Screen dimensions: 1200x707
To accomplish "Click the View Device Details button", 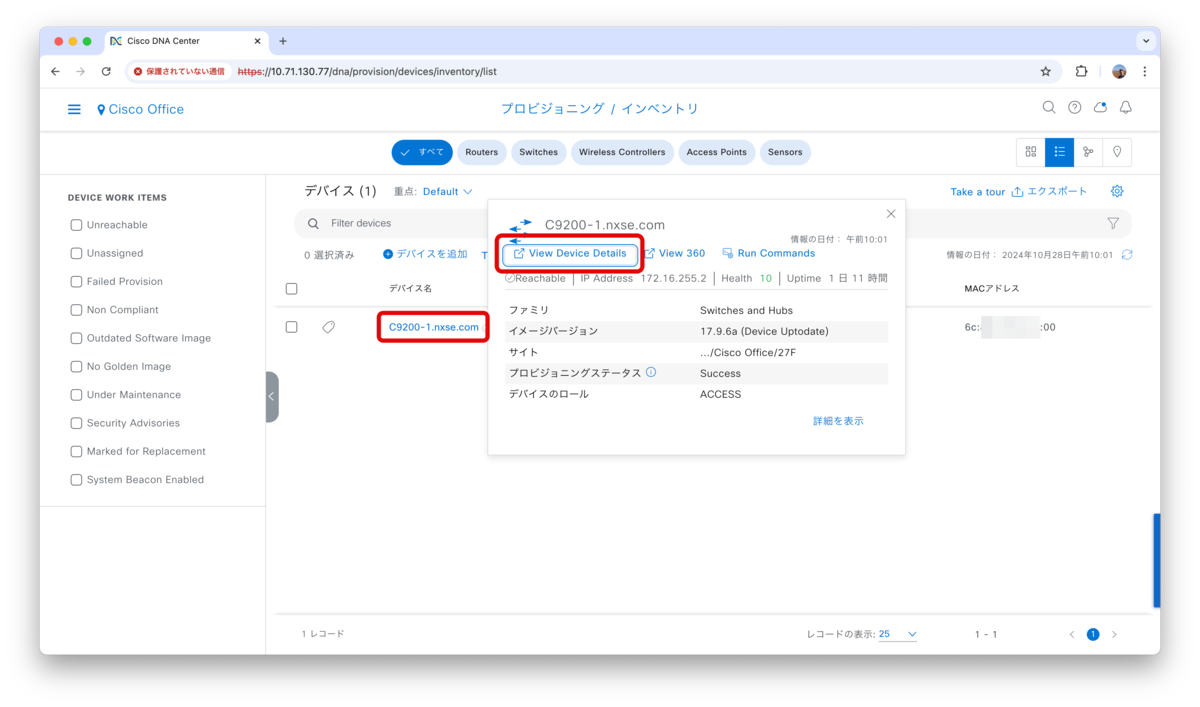I will click(570, 254).
